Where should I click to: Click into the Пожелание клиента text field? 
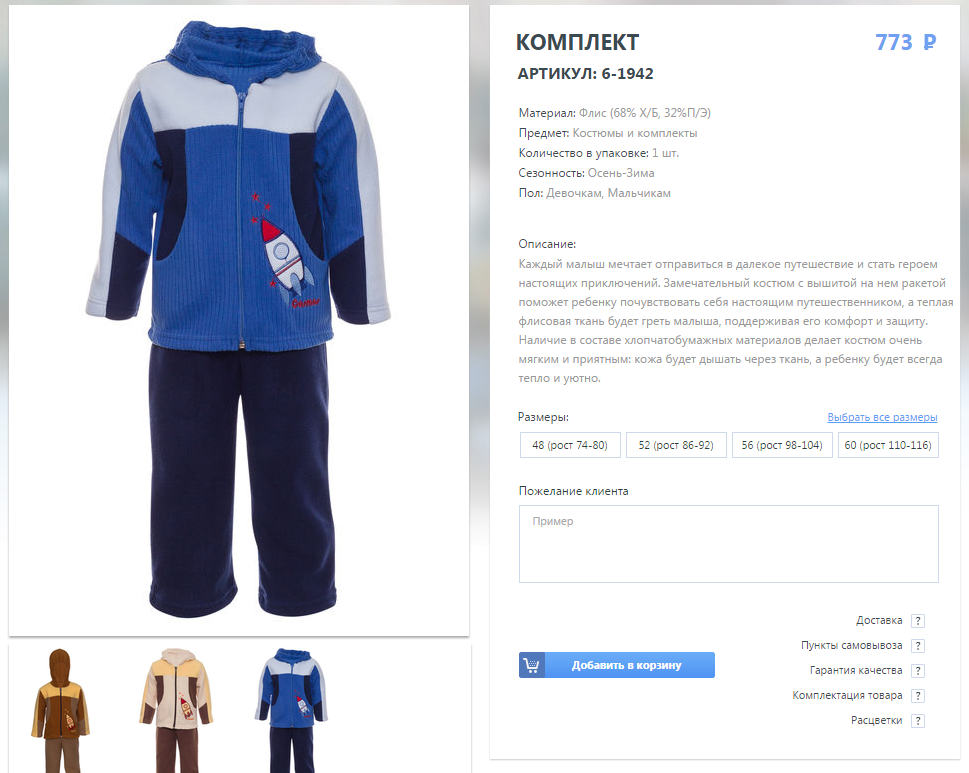(729, 544)
